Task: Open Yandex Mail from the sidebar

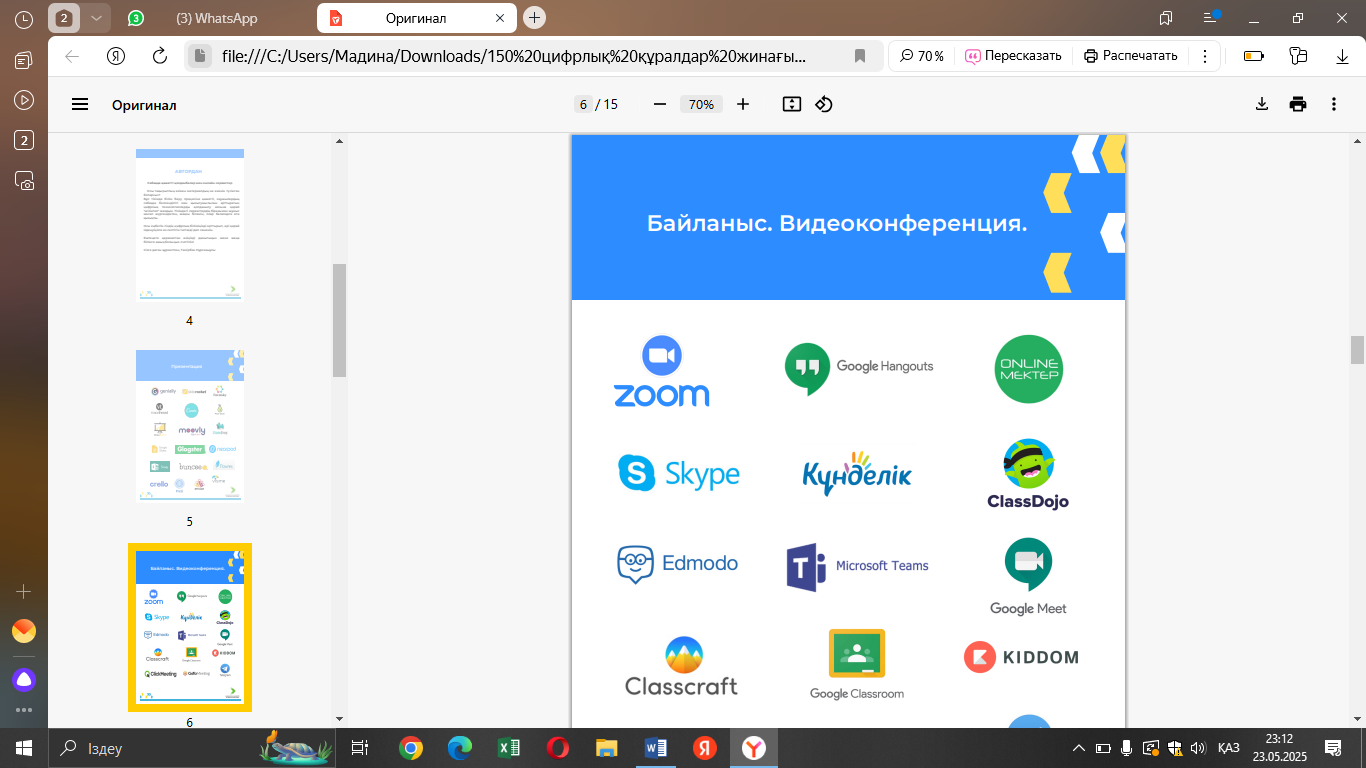Action: 24,631
